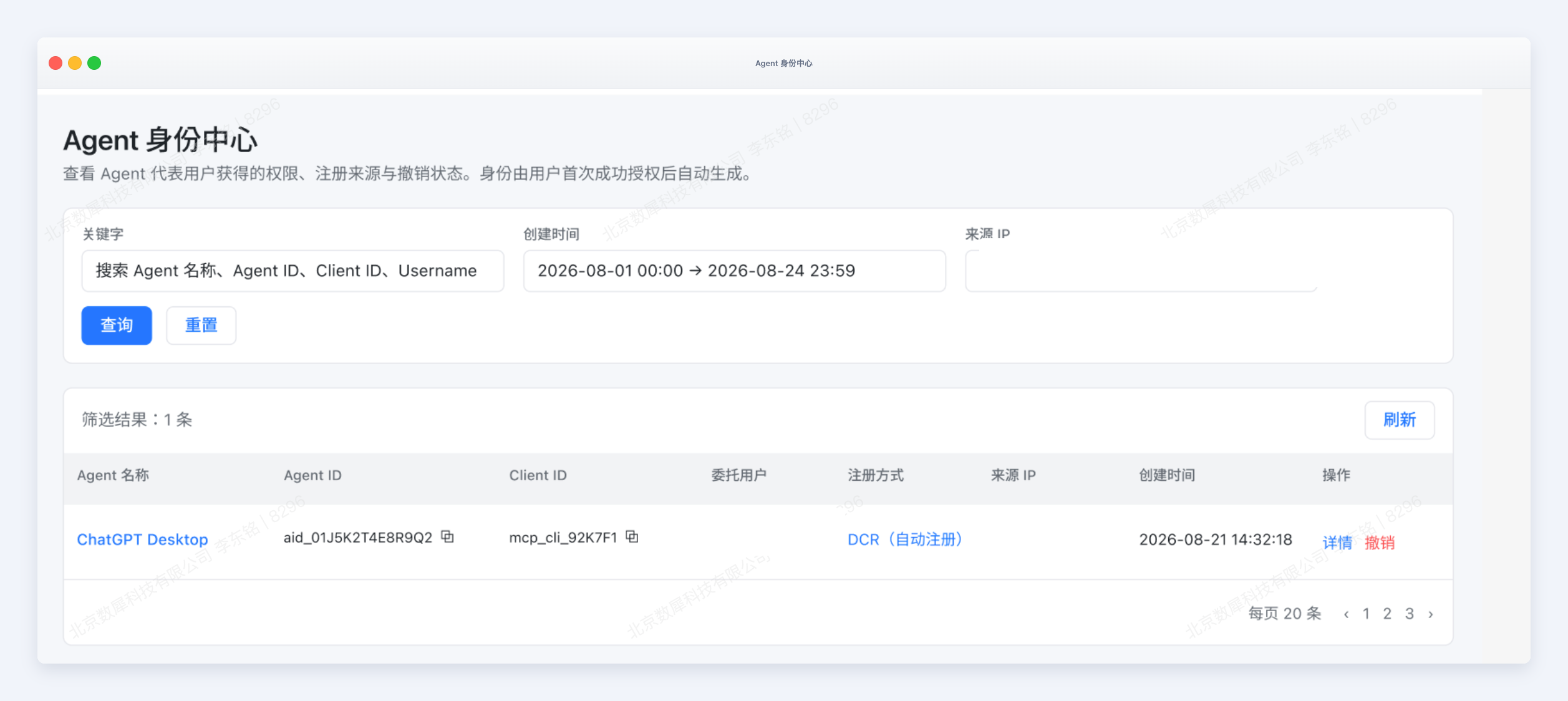The width and height of the screenshot is (1568, 701).
Task: Open 详情 for ChatGPT Desktop
Action: [x=1337, y=543]
